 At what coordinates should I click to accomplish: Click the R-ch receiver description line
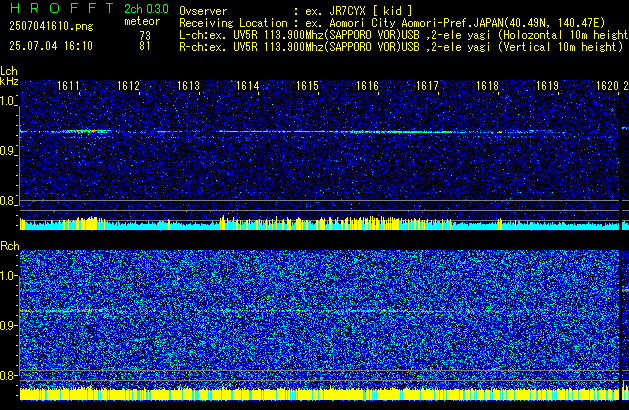click(401, 47)
